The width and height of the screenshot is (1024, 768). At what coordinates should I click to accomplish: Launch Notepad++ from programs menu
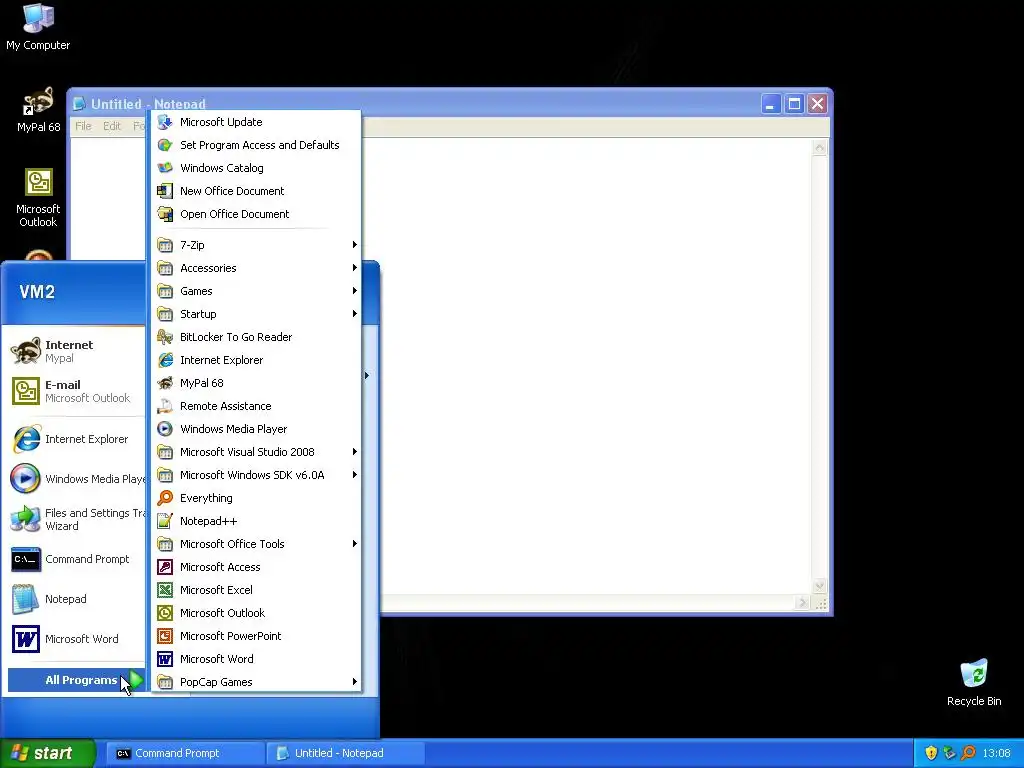point(256,521)
